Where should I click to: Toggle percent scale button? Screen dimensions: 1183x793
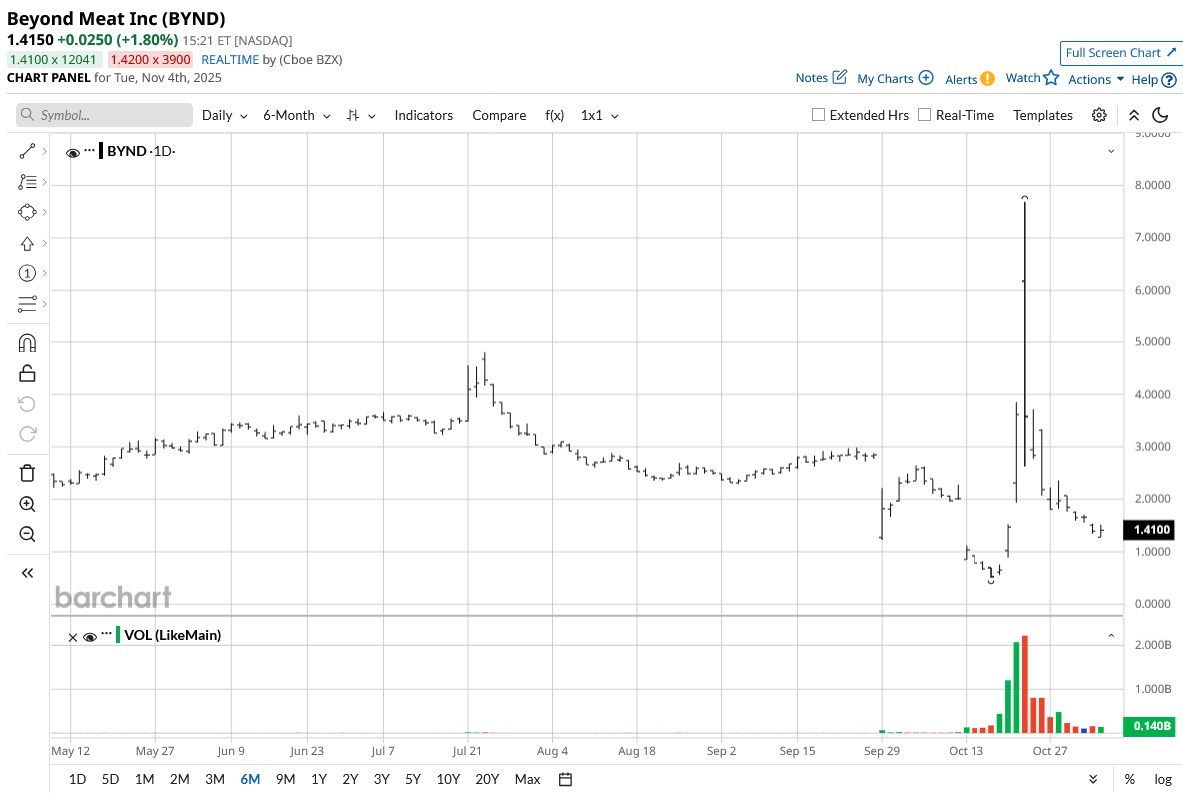pos(1129,779)
